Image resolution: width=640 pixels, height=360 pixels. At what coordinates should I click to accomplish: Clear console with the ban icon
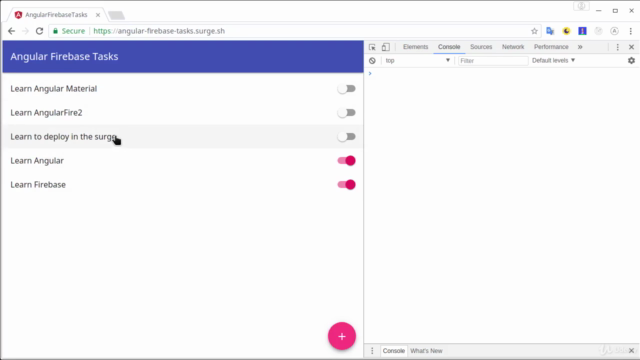372,60
